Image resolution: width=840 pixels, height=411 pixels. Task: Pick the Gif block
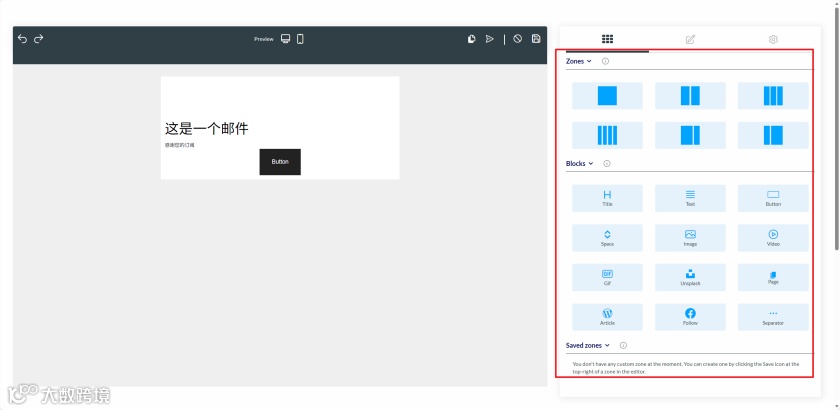click(607, 278)
